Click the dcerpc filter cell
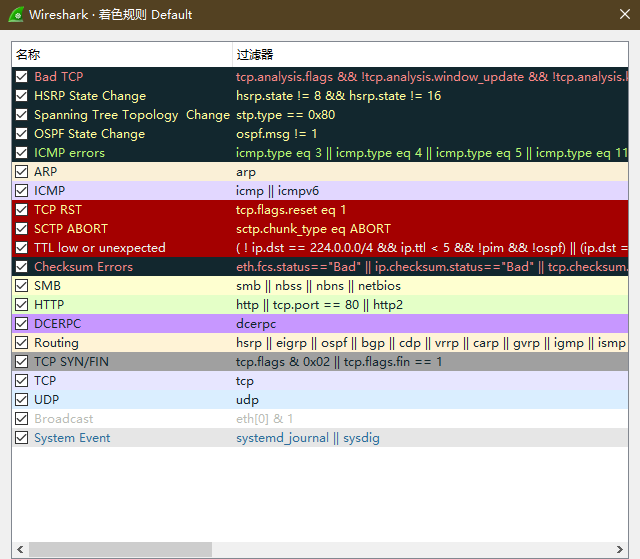Image resolution: width=640 pixels, height=559 pixels. [256, 324]
